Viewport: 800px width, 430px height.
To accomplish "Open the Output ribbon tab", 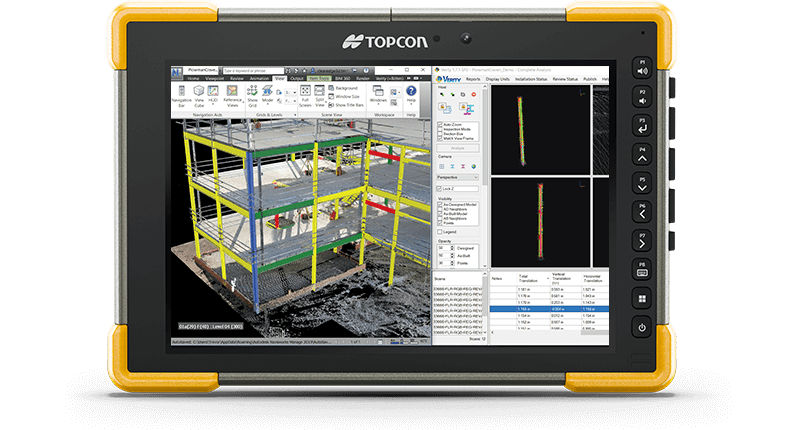I will (x=296, y=79).
